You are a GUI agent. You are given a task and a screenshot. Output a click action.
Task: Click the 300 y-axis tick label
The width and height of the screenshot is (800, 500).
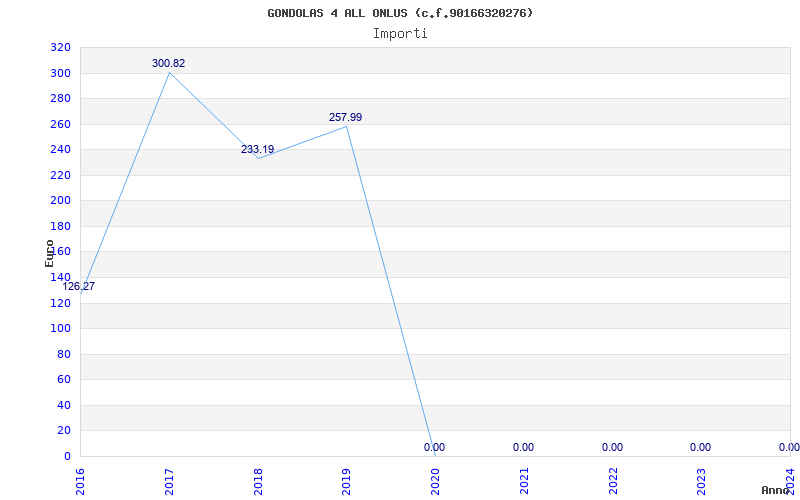pos(60,73)
